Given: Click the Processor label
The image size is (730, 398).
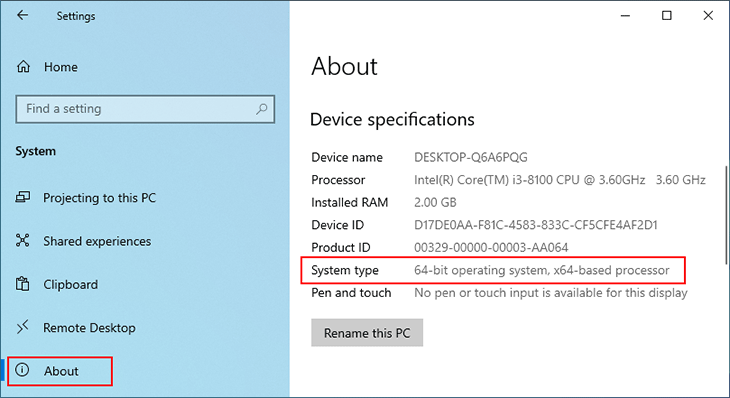Looking at the screenshot, I should [x=338, y=180].
